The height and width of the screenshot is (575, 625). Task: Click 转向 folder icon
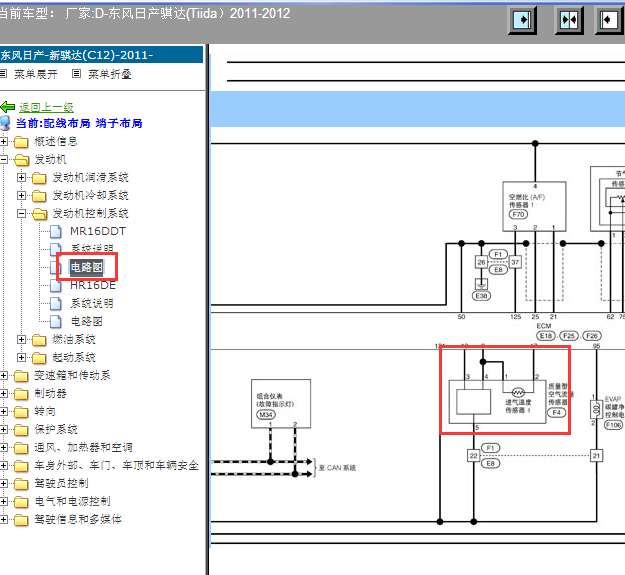pyautogui.click(x=21, y=412)
